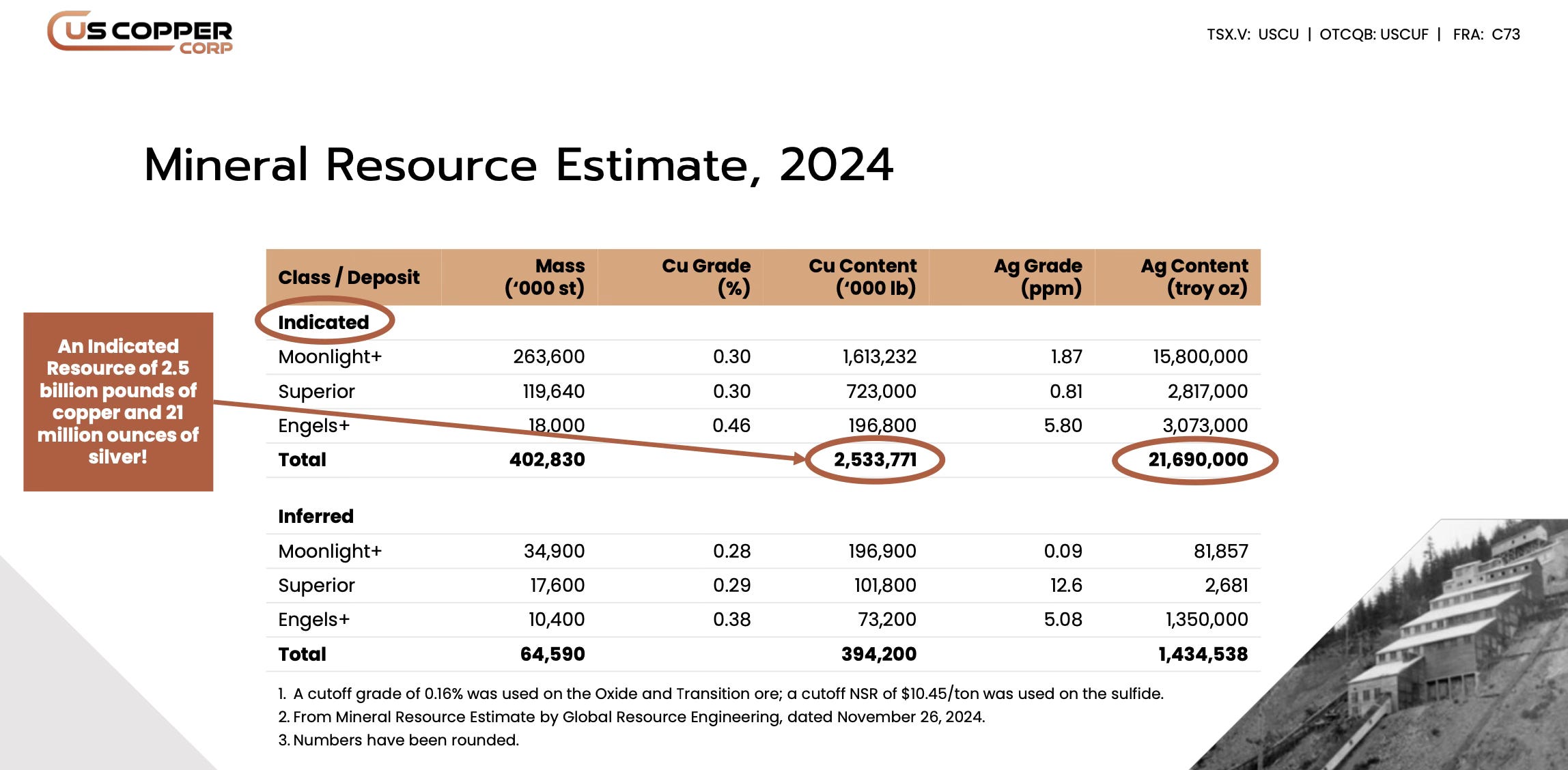Click the Class / Deposit column header
The height and width of the screenshot is (770, 1568).
point(349,277)
